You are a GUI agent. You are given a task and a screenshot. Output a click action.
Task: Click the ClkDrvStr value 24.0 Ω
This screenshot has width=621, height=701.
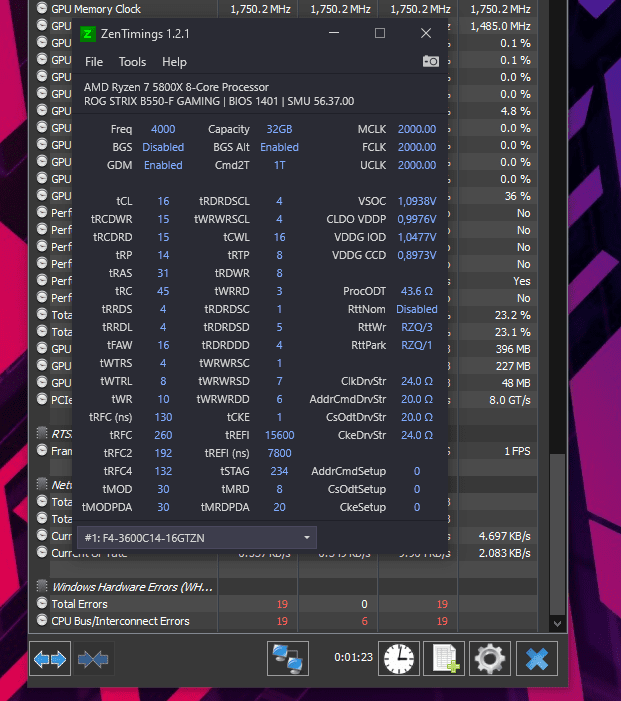[x=417, y=381]
